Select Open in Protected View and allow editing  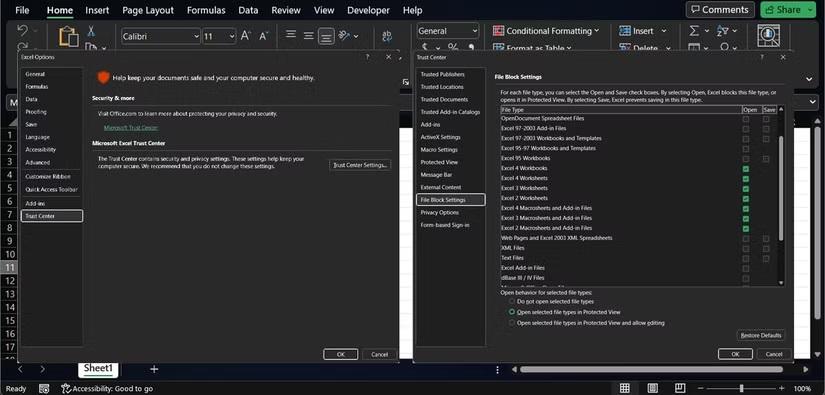tap(512, 323)
